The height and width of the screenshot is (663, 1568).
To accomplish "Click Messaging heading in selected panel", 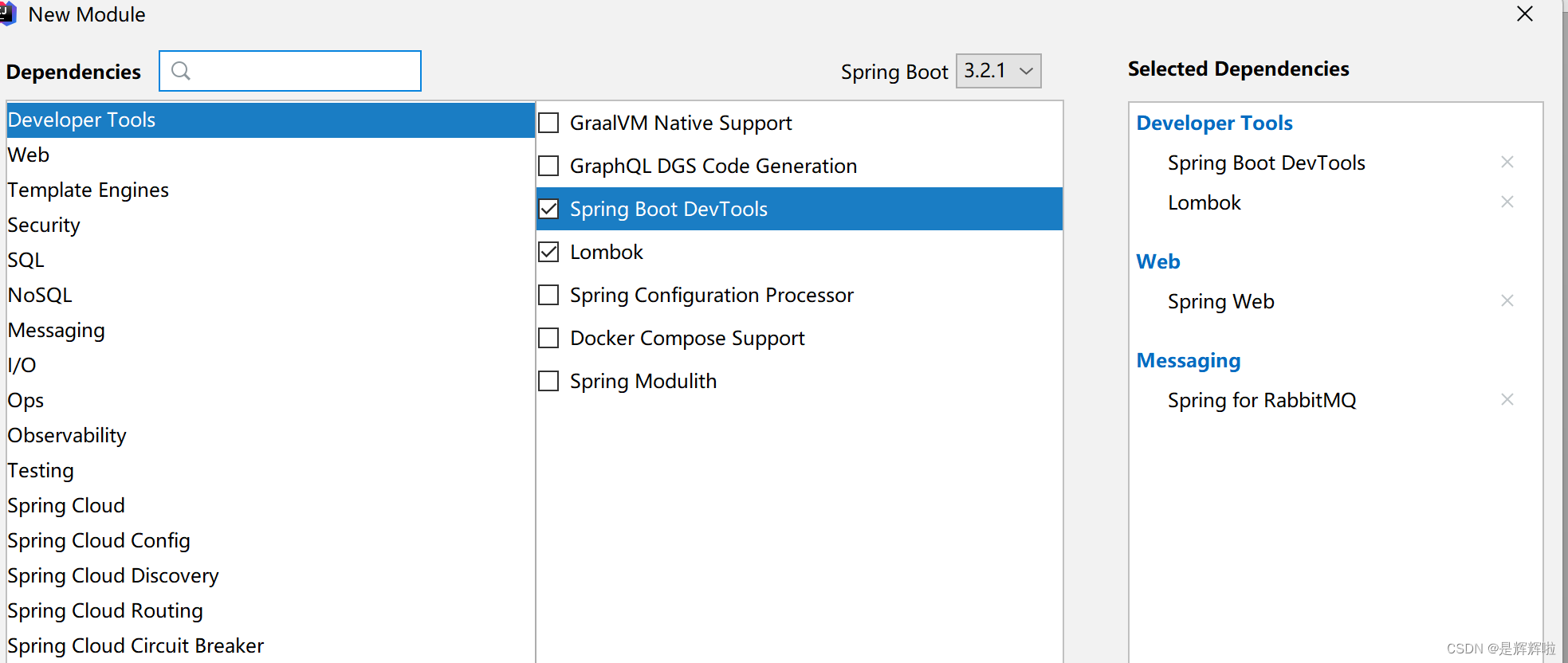I will click(1188, 360).
